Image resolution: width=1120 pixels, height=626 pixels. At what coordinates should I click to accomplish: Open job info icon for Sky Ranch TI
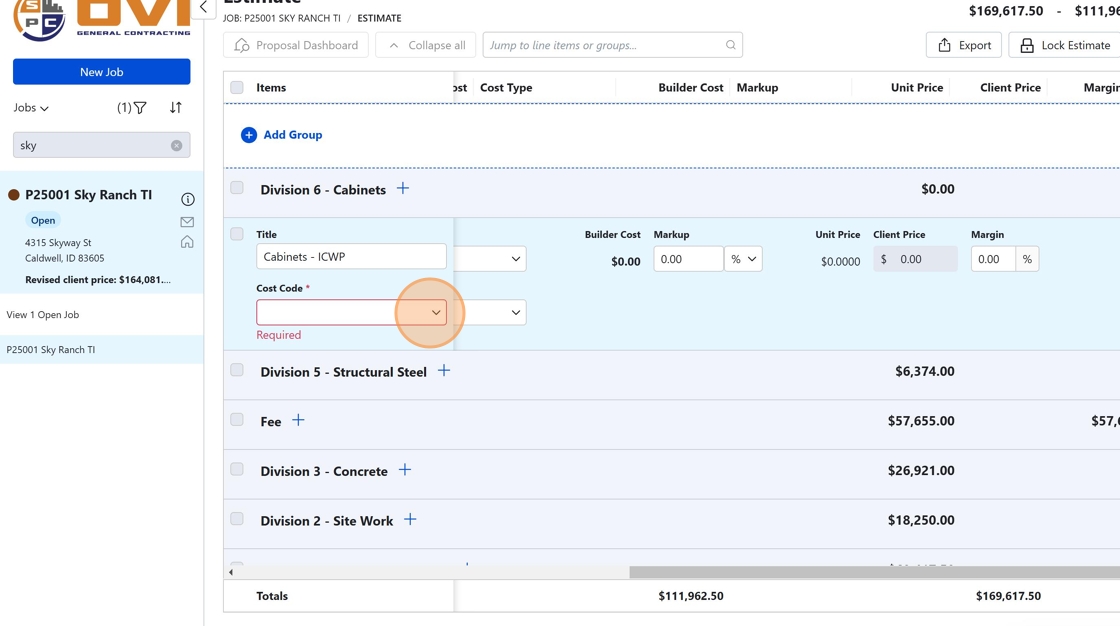[x=187, y=200]
